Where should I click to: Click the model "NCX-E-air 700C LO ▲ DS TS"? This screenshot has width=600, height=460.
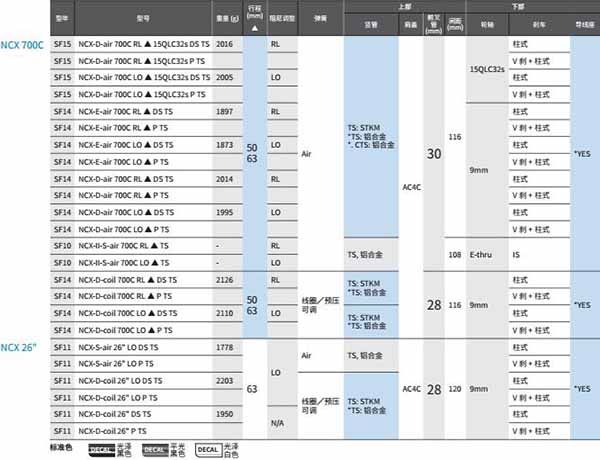click(126, 145)
